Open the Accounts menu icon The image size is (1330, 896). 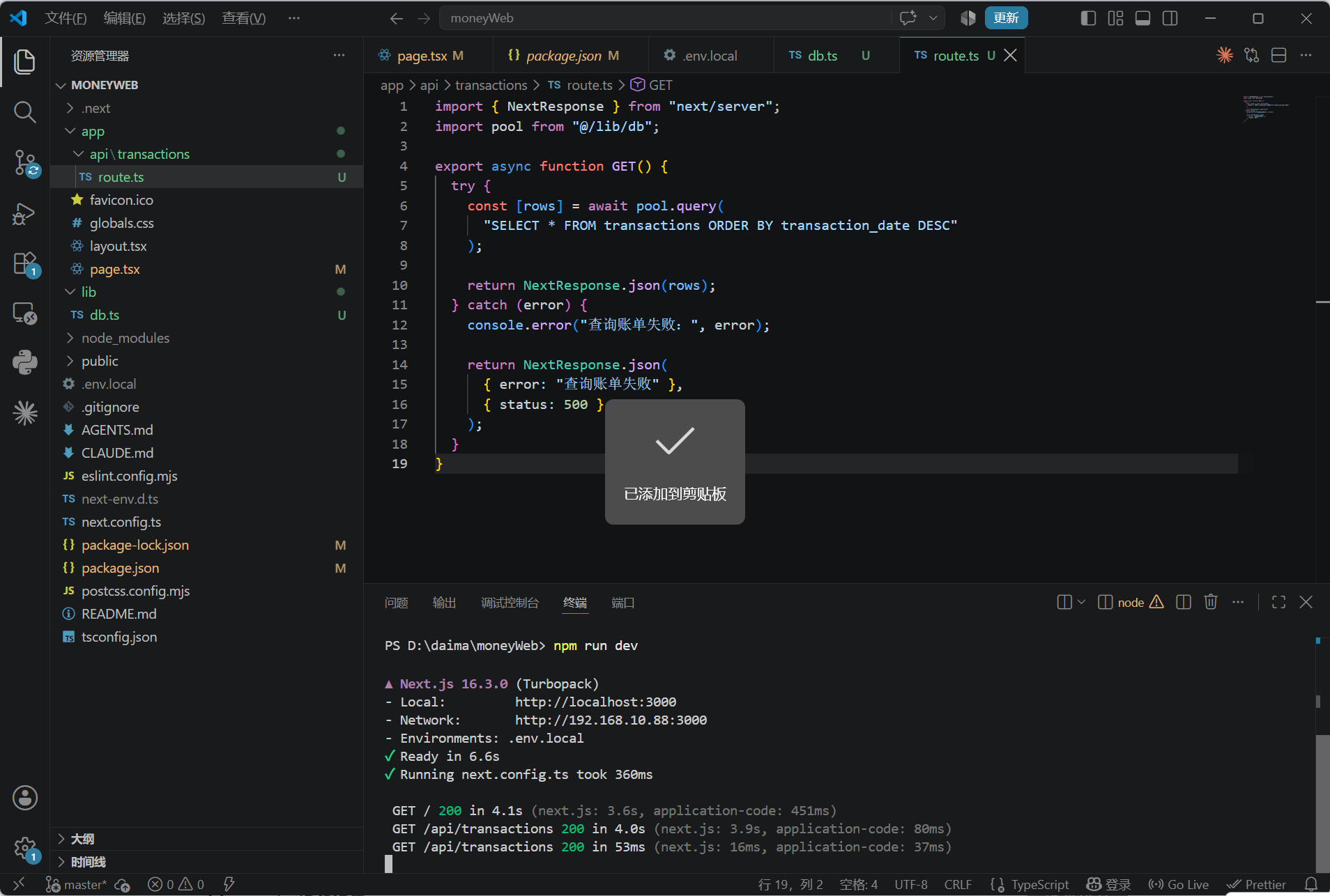click(25, 798)
